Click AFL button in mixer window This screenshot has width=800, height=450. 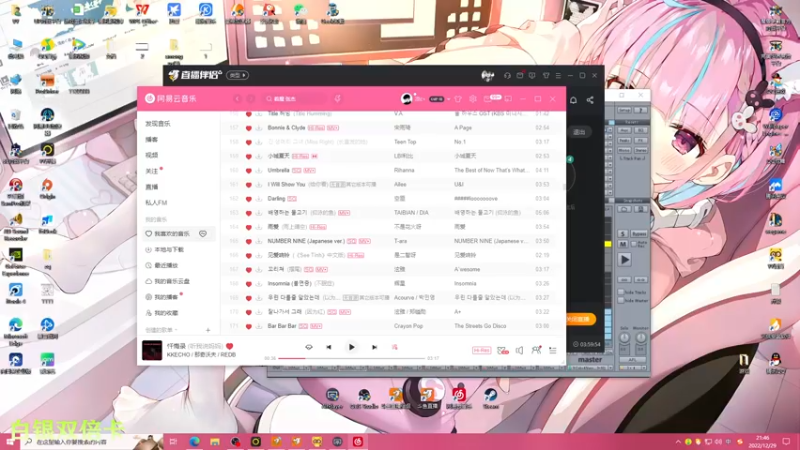632,360
